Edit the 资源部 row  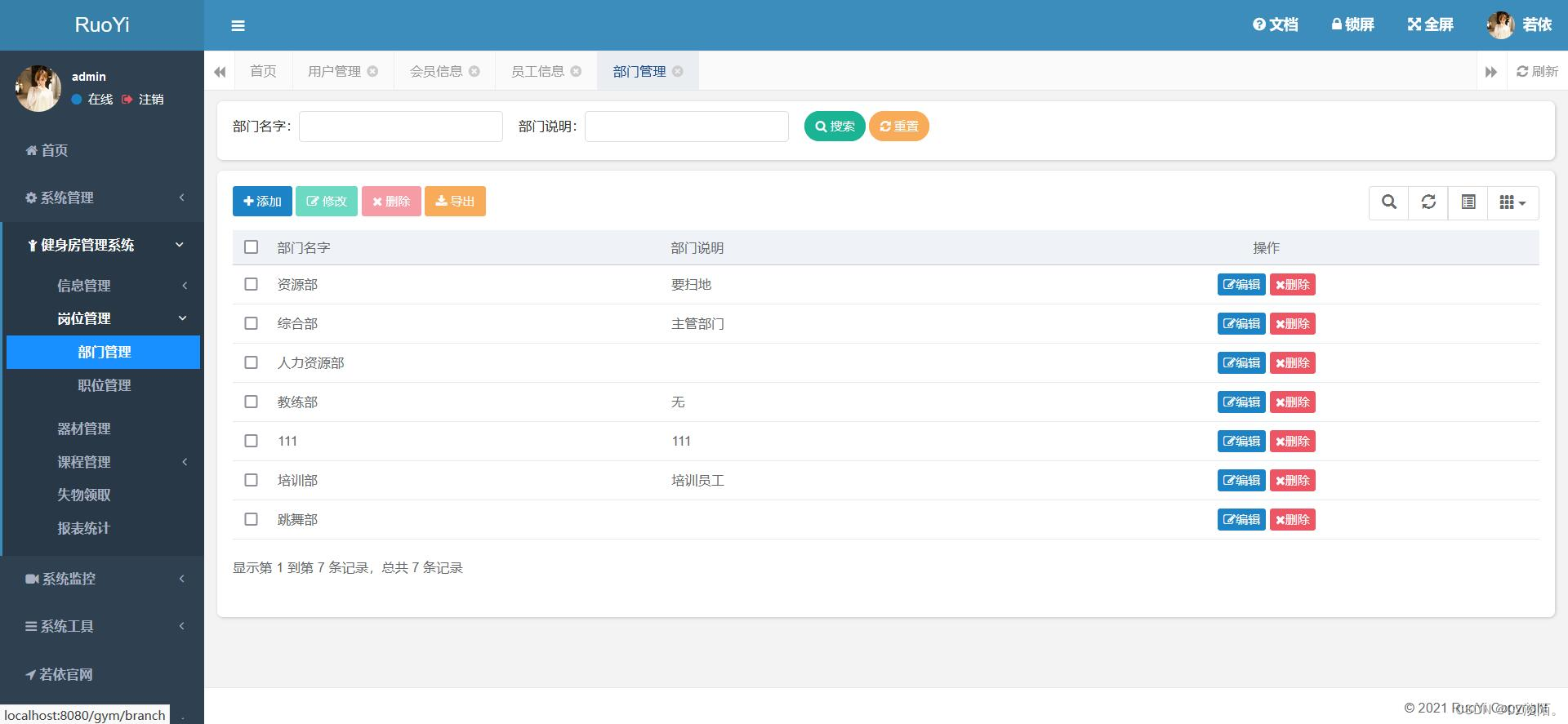tap(1241, 285)
